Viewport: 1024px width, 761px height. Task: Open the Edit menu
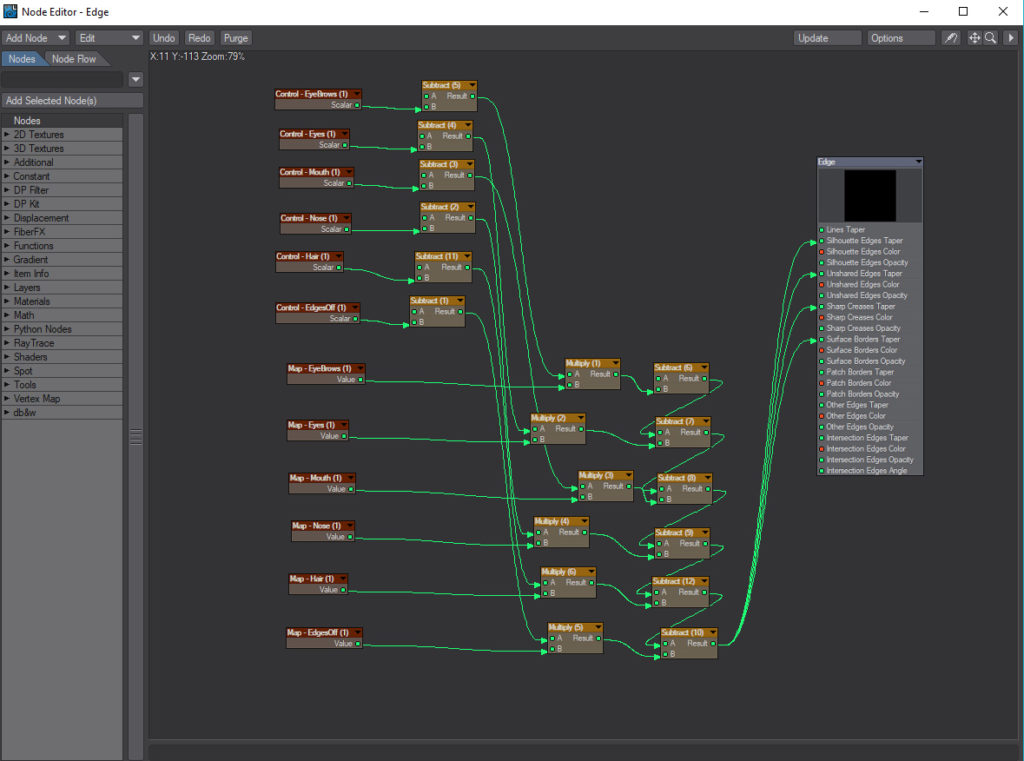[x=110, y=37]
